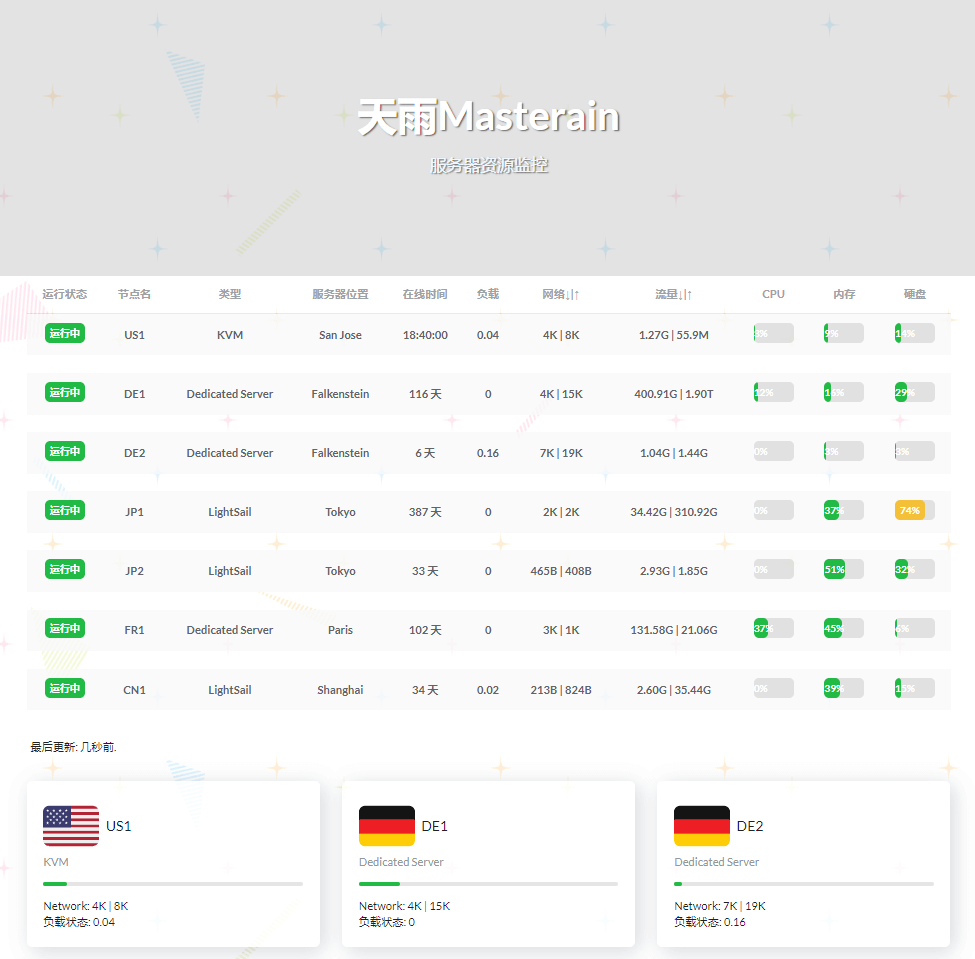Click the 运行中 status badge for CN1
Screen dimensions: 975x959
click(65, 689)
